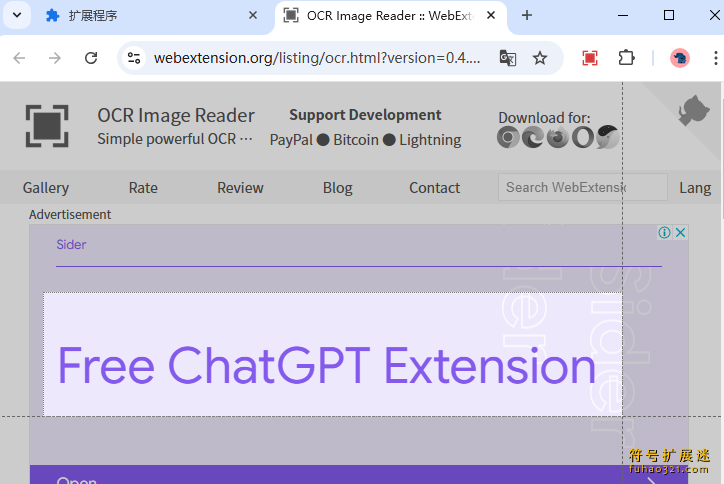
Task: Click the Simple powerful OCR subtitle
Action: (175, 139)
